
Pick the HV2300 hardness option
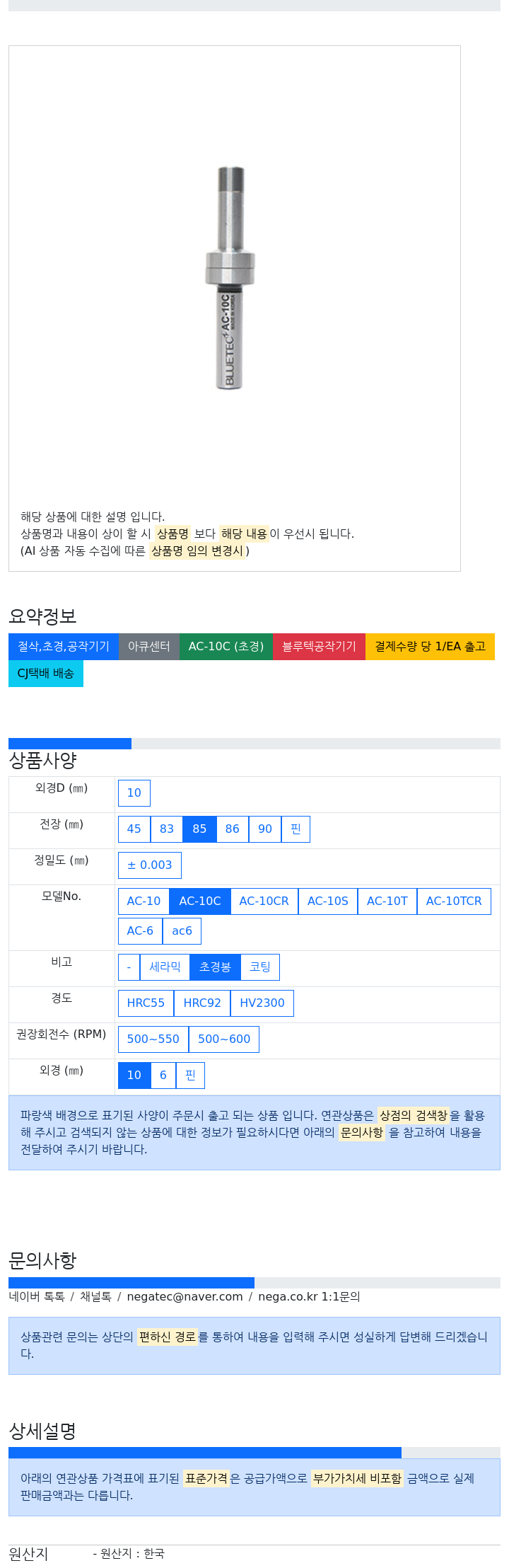click(262, 1003)
